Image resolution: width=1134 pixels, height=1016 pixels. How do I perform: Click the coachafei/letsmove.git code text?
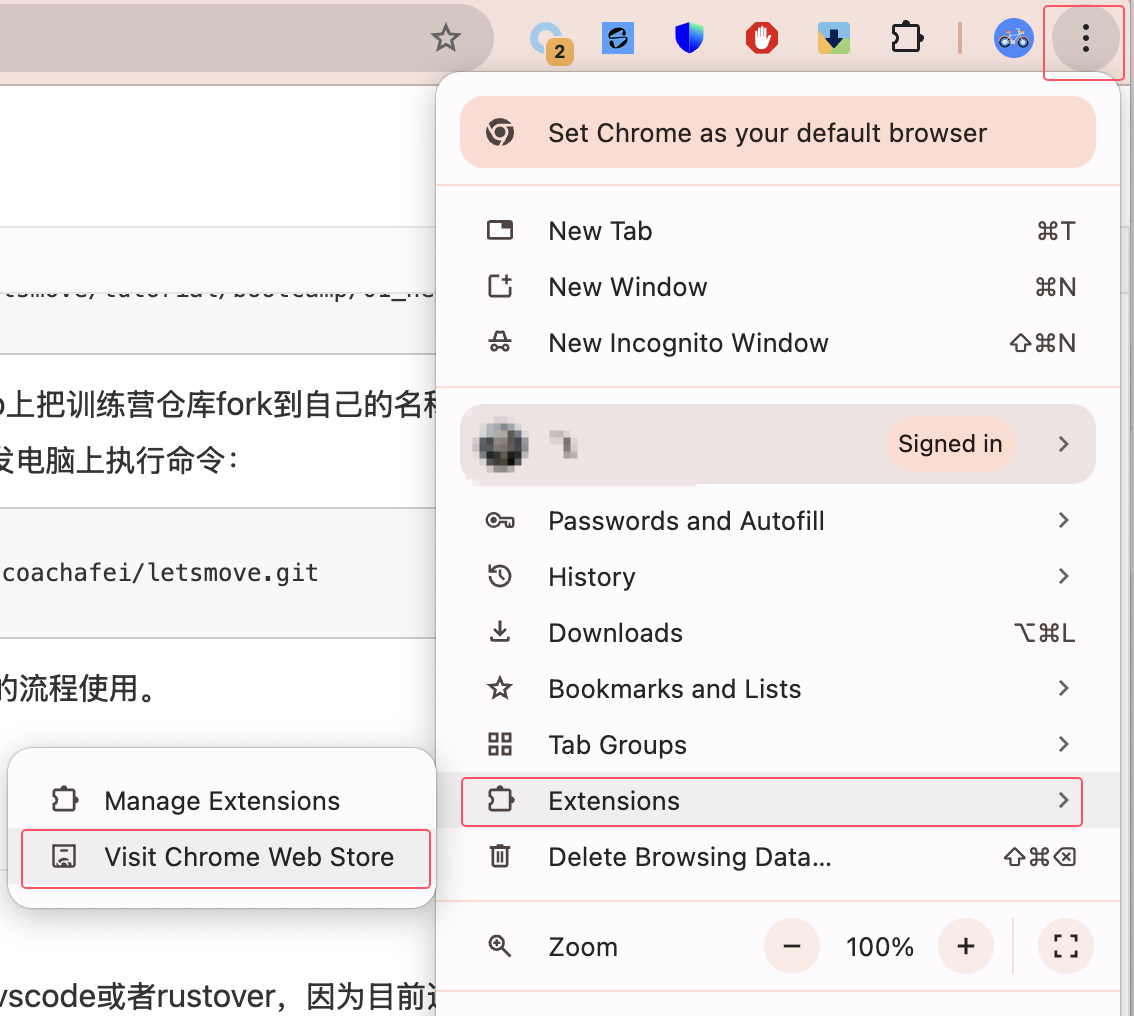pos(161,573)
